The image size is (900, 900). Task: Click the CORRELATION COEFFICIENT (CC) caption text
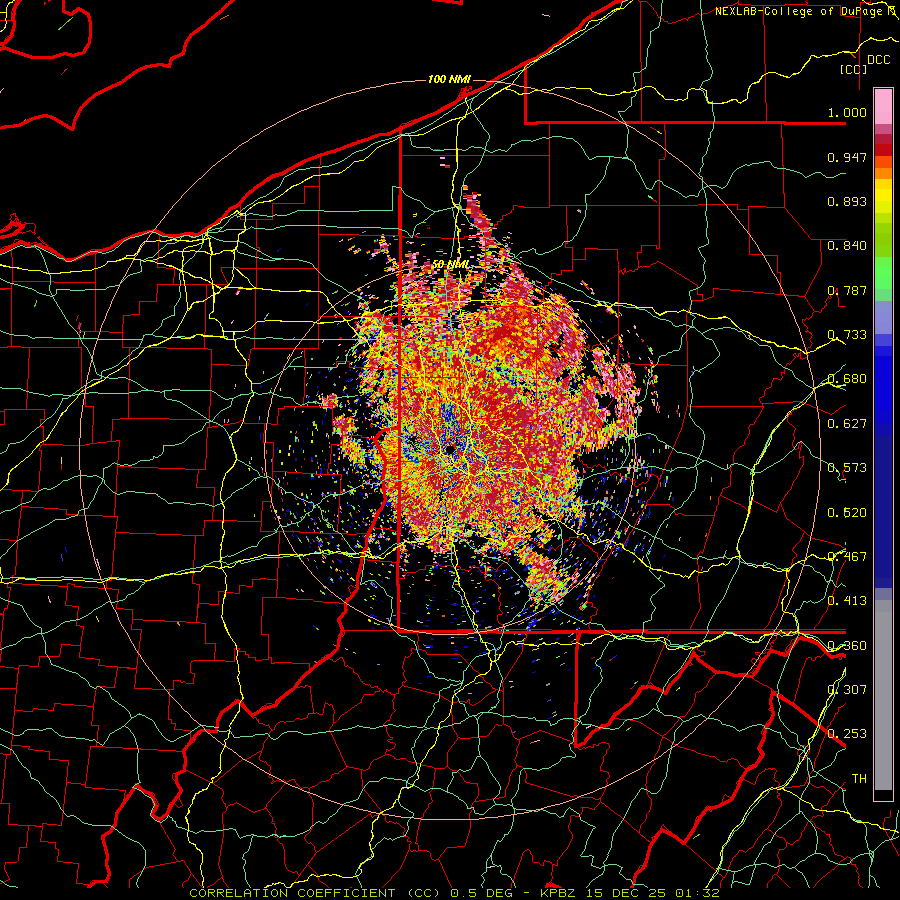click(315, 893)
